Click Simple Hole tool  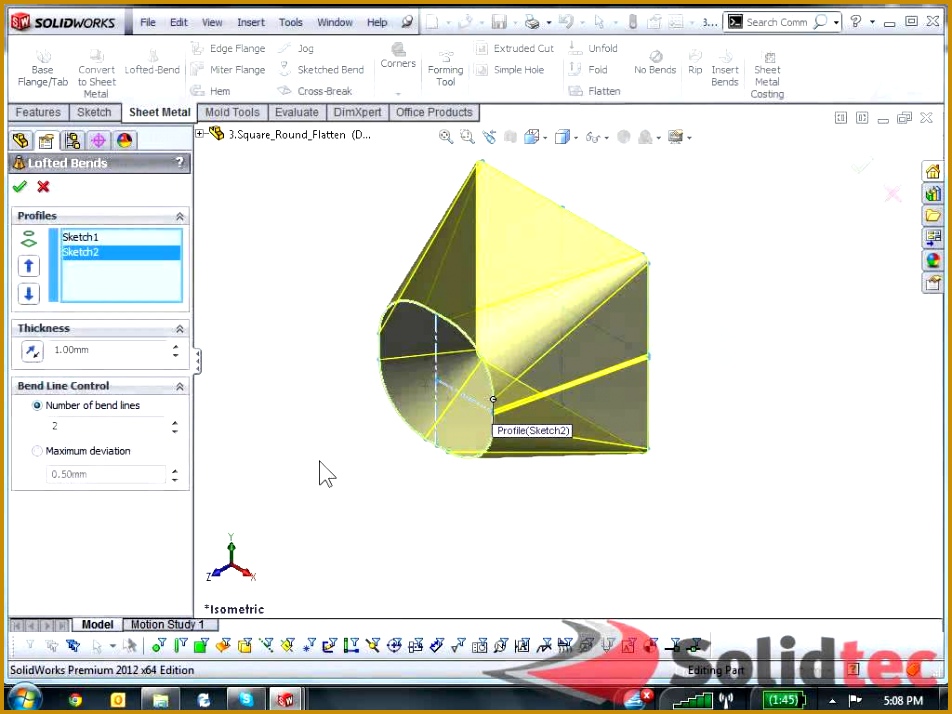510,70
